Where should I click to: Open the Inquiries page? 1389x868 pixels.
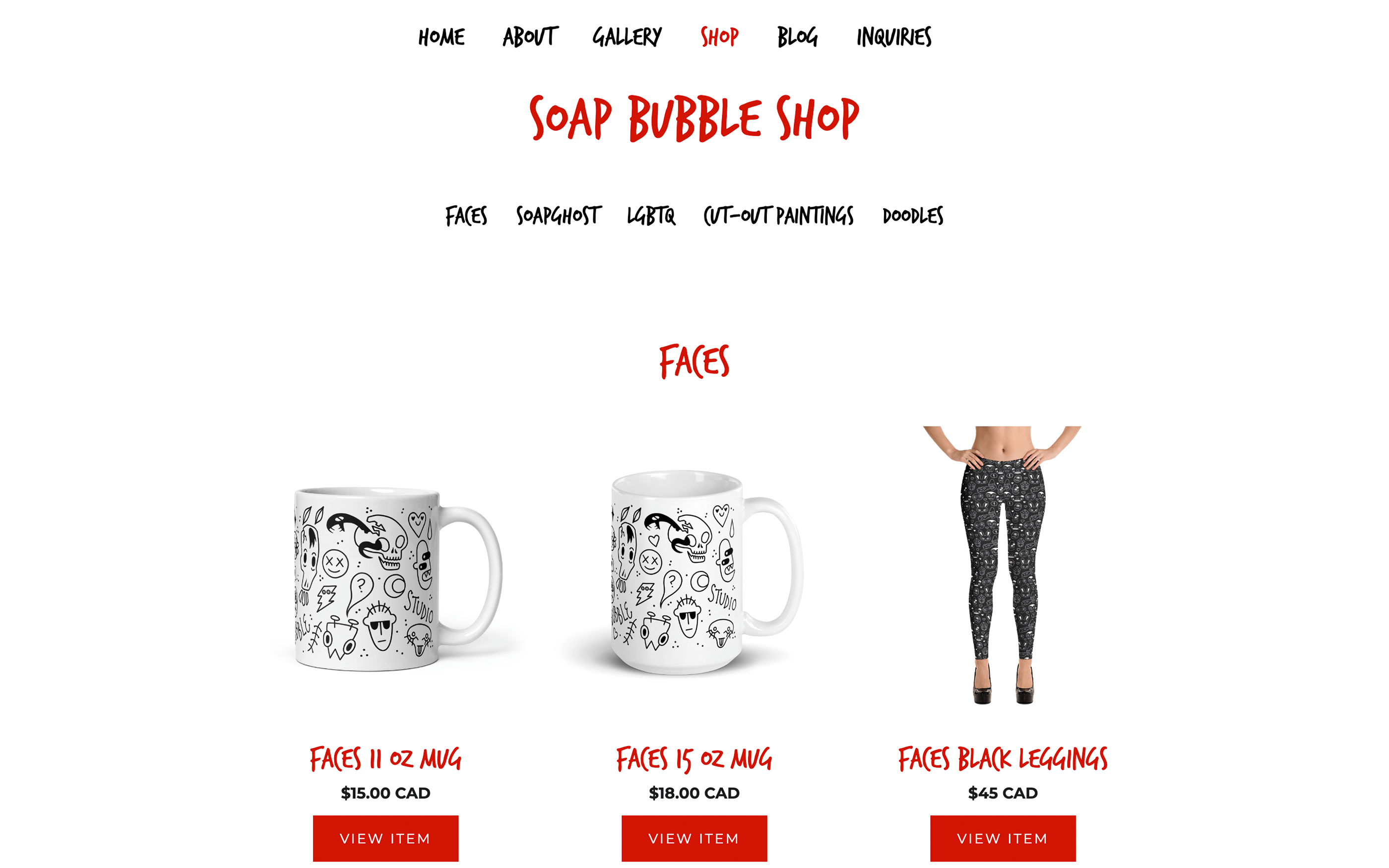pyautogui.click(x=893, y=37)
